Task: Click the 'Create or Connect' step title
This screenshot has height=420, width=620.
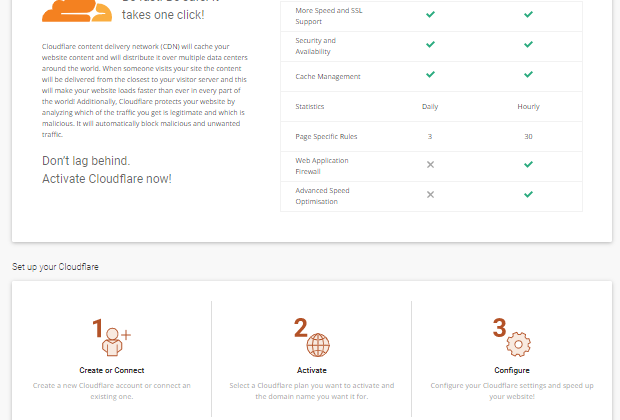Action: [112, 371]
